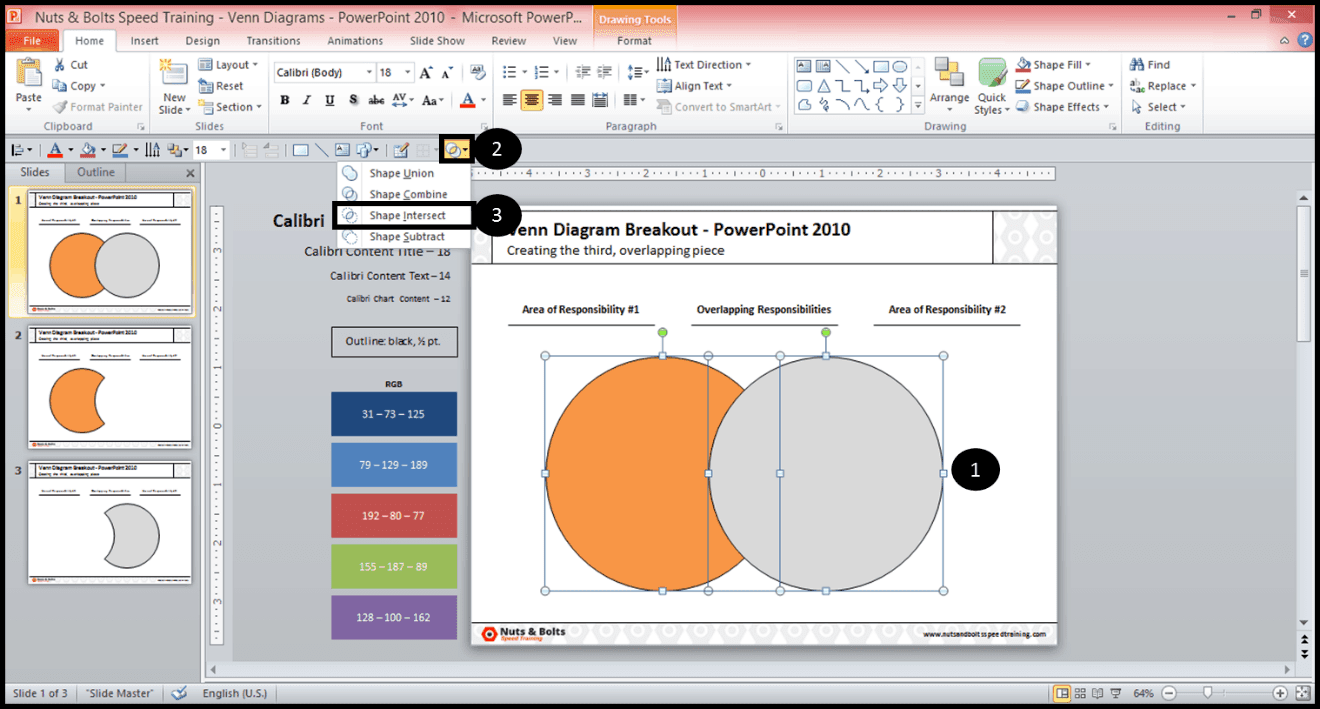Choose Shape Subtract menu item
The image size is (1320, 709).
[403, 236]
